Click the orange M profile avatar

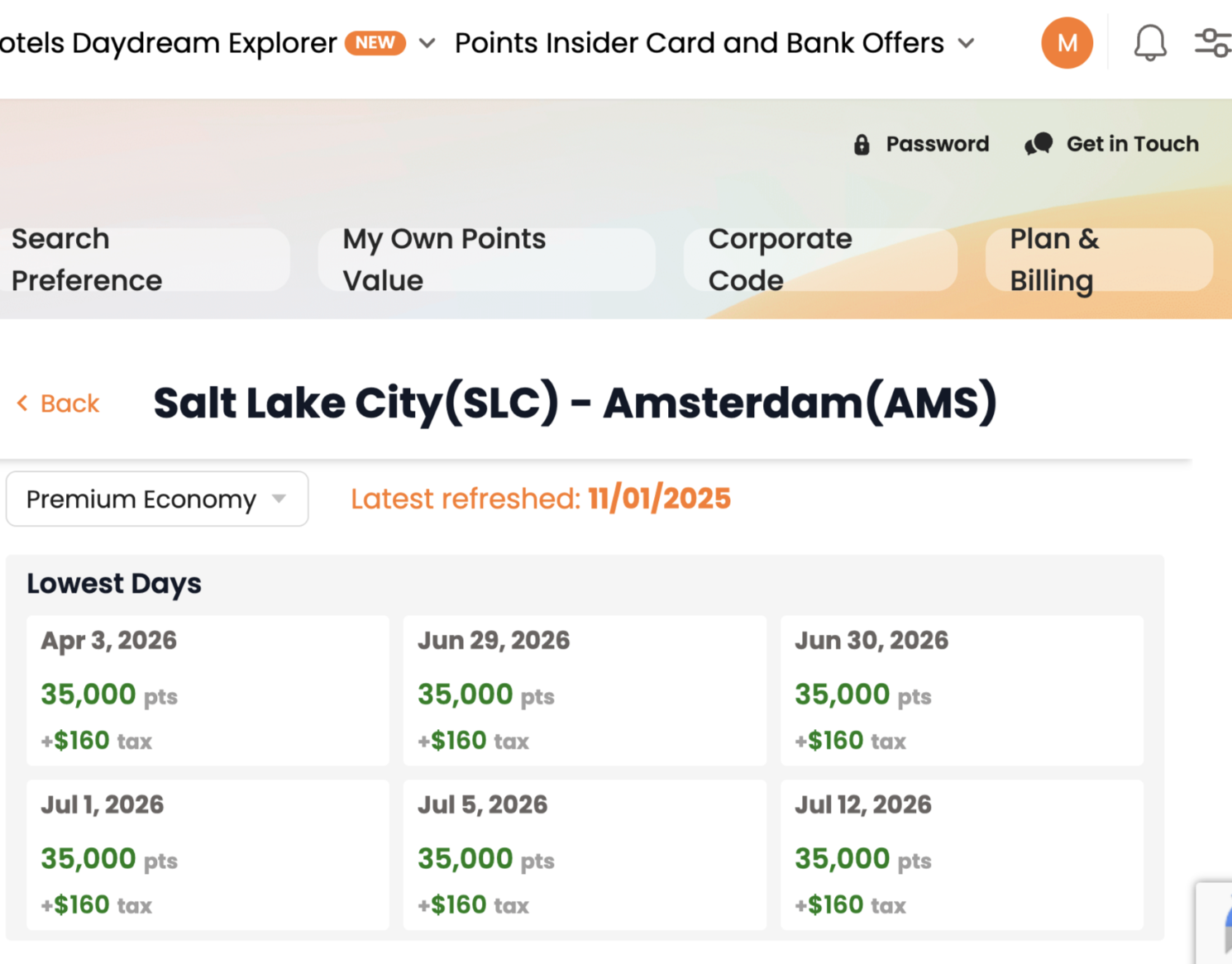(1067, 43)
